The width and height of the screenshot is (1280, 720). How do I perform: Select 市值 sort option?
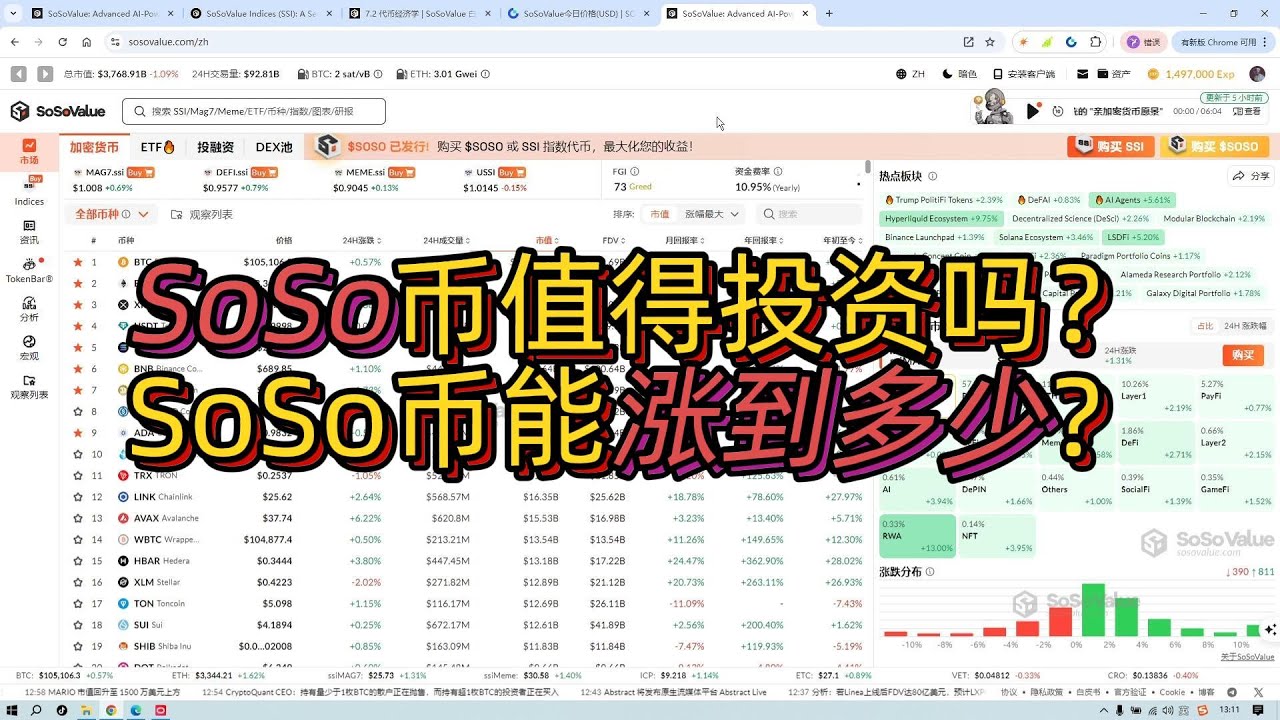pos(659,214)
